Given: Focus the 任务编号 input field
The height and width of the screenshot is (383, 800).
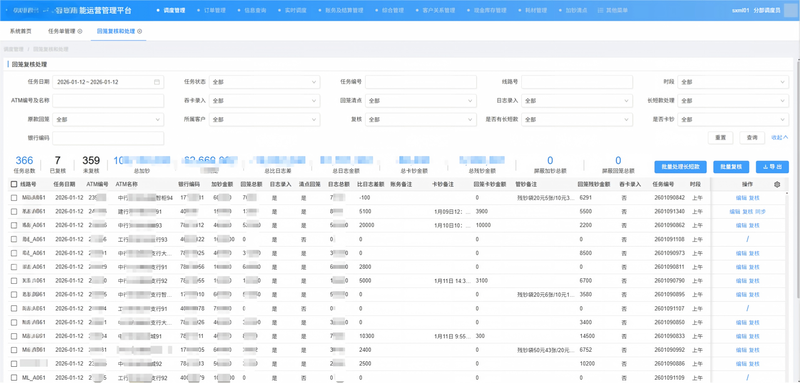Looking at the screenshot, I should (421, 82).
